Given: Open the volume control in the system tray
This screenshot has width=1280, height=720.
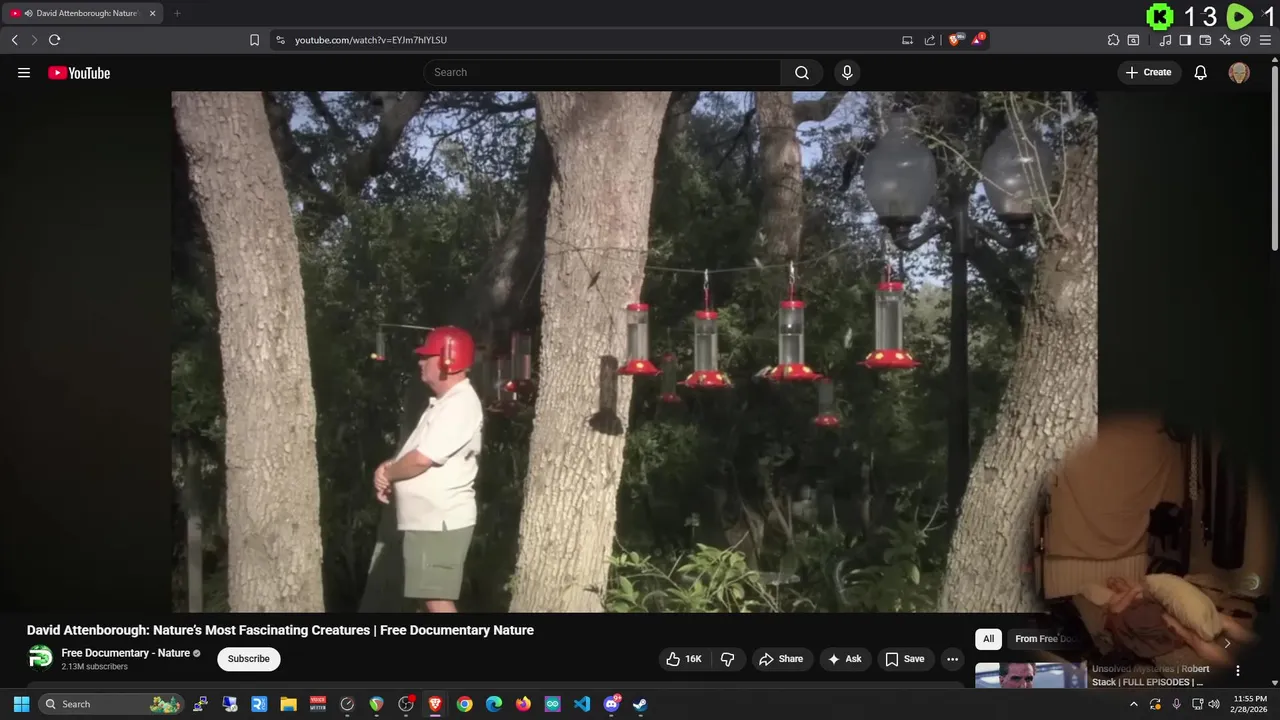Looking at the screenshot, I should 1214,704.
